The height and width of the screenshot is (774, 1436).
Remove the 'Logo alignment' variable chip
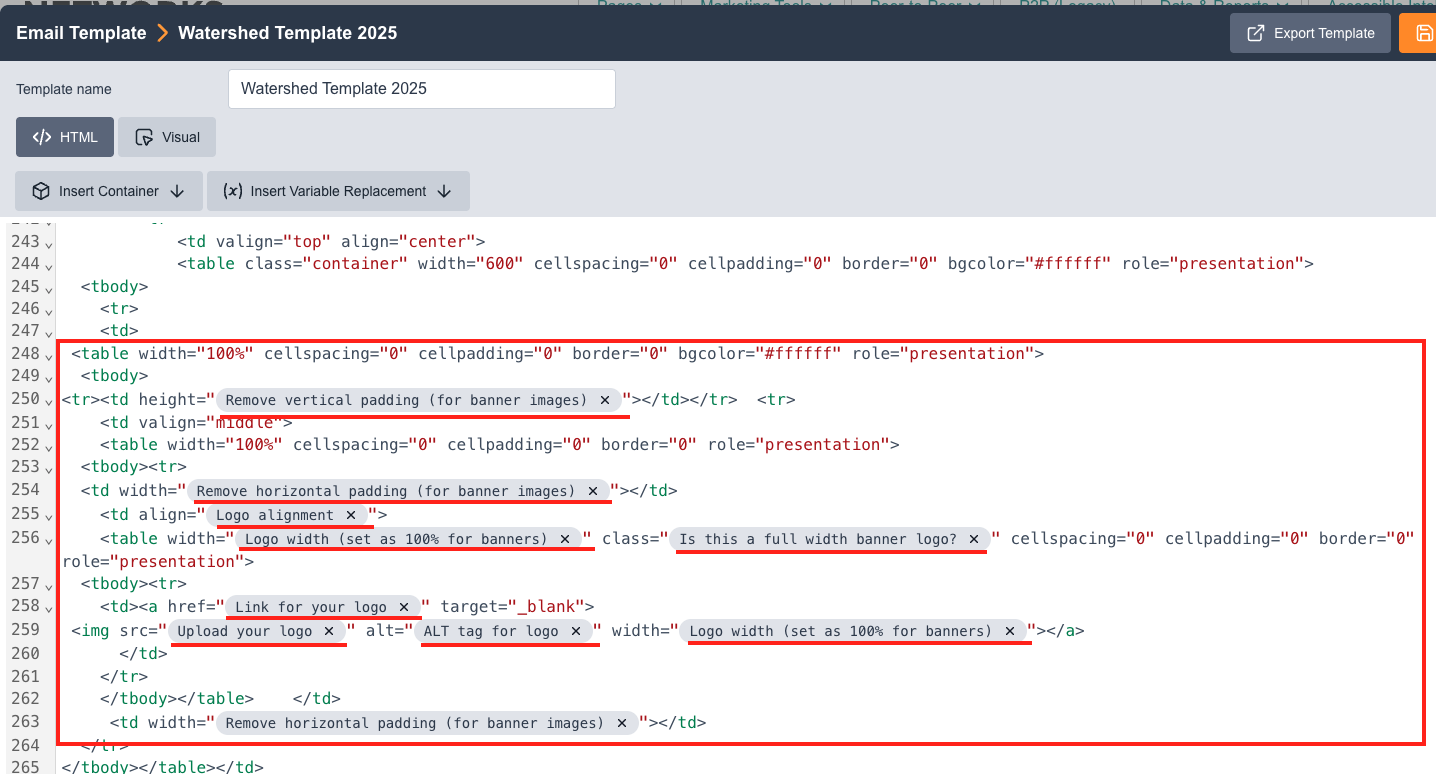351,515
